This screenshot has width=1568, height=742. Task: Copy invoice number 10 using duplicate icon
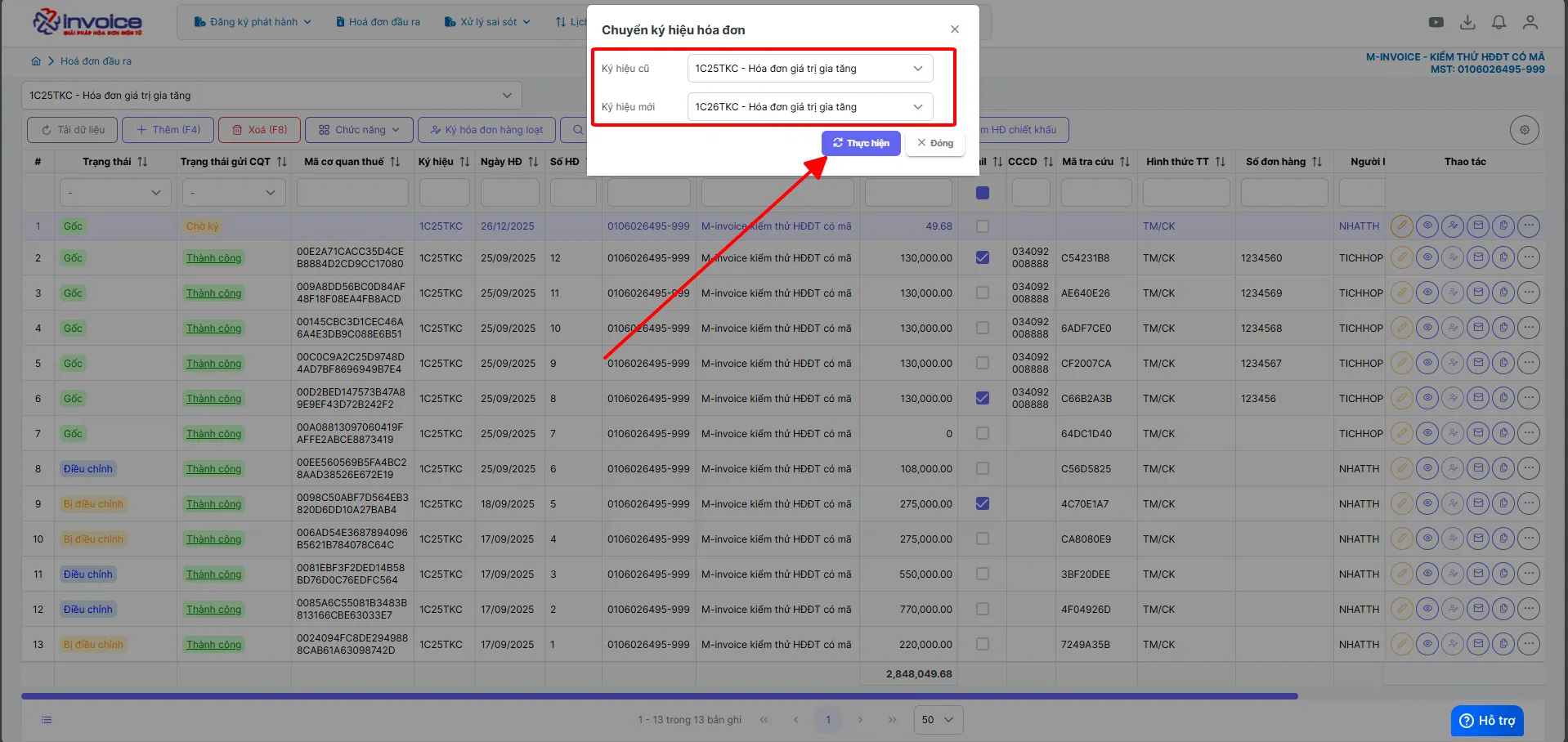(x=1503, y=329)
